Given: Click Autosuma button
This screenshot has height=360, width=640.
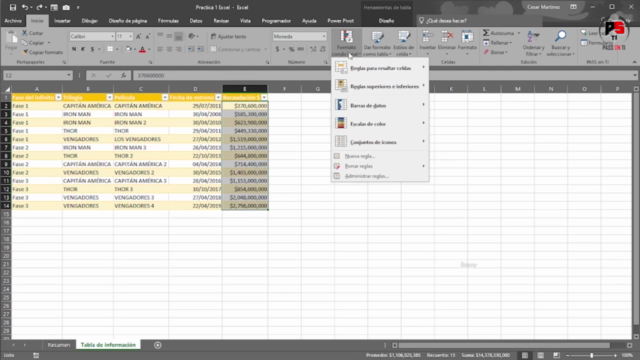Looking at the screenshot, I should tap(499, 33).
